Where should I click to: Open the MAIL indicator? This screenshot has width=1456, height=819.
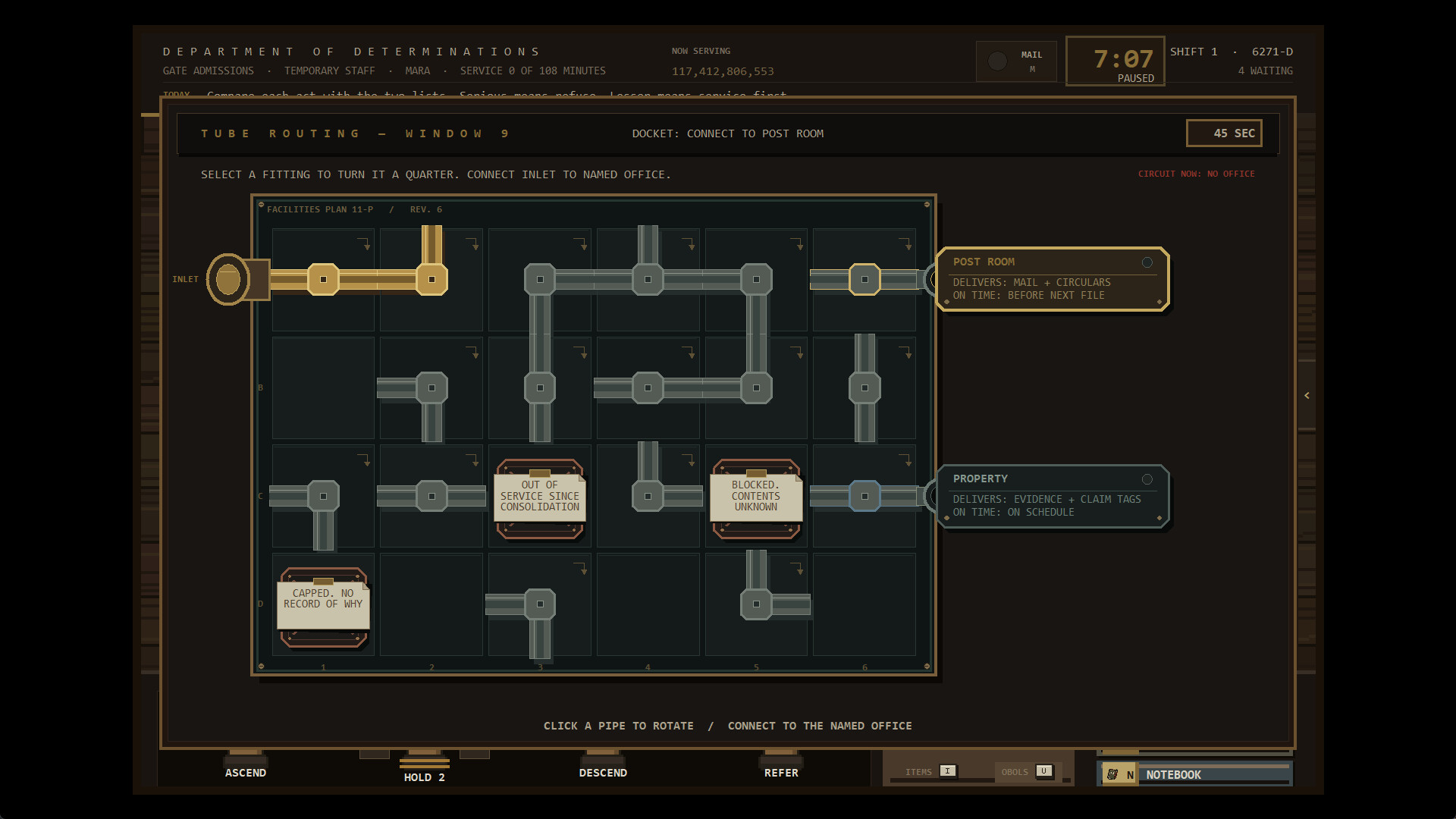[1016, 61]
